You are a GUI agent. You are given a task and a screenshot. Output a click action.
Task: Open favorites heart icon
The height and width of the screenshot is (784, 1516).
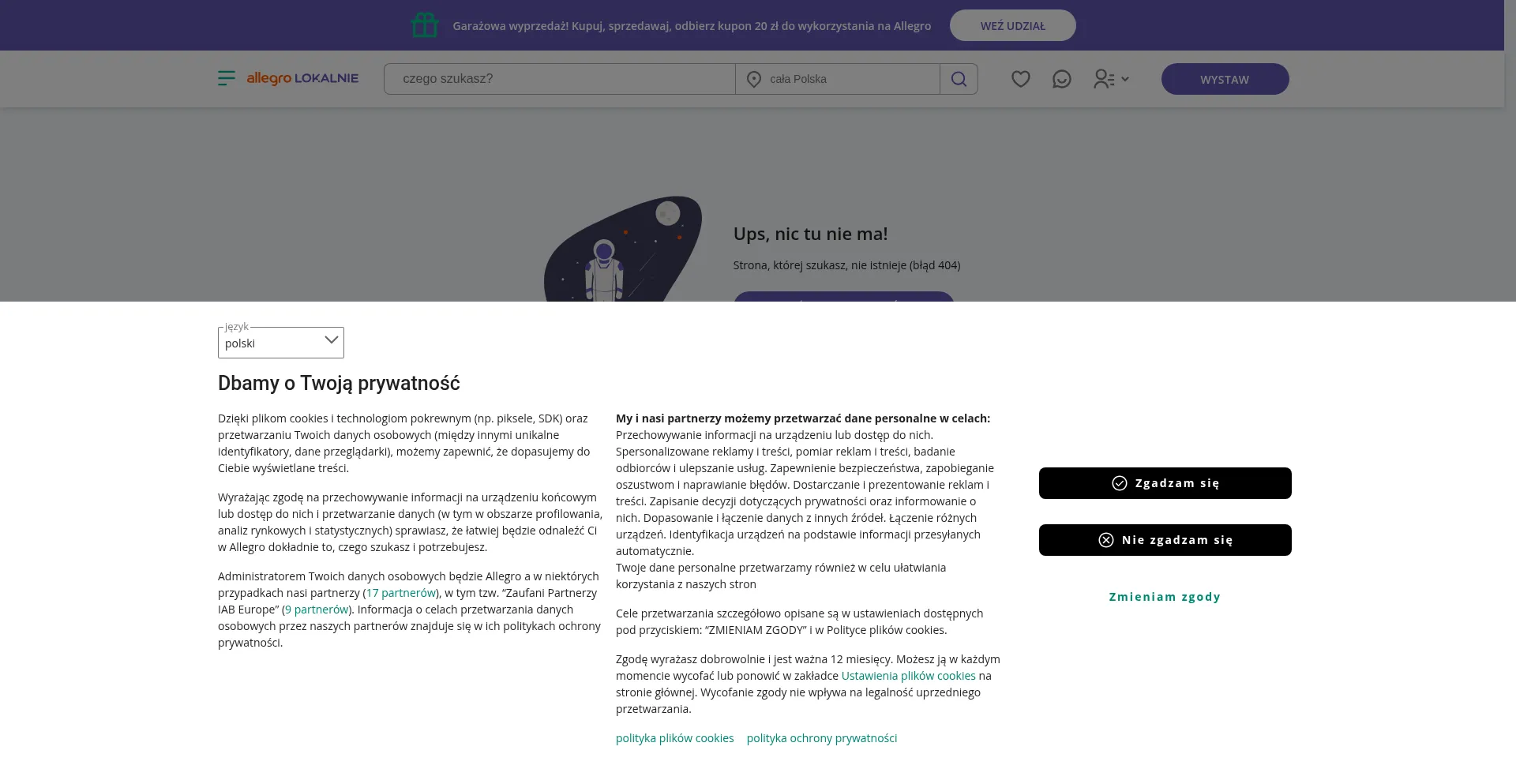[x=1021, y=79]
